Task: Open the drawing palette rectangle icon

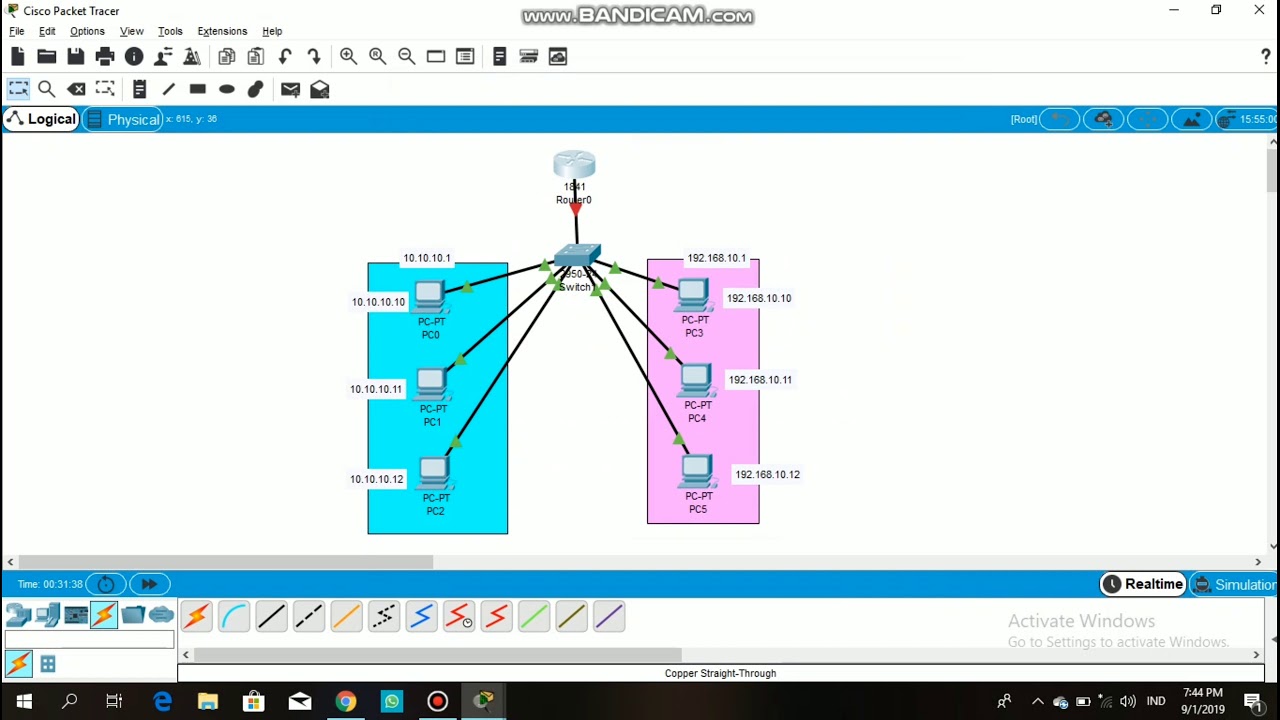Action: point(435,57)
